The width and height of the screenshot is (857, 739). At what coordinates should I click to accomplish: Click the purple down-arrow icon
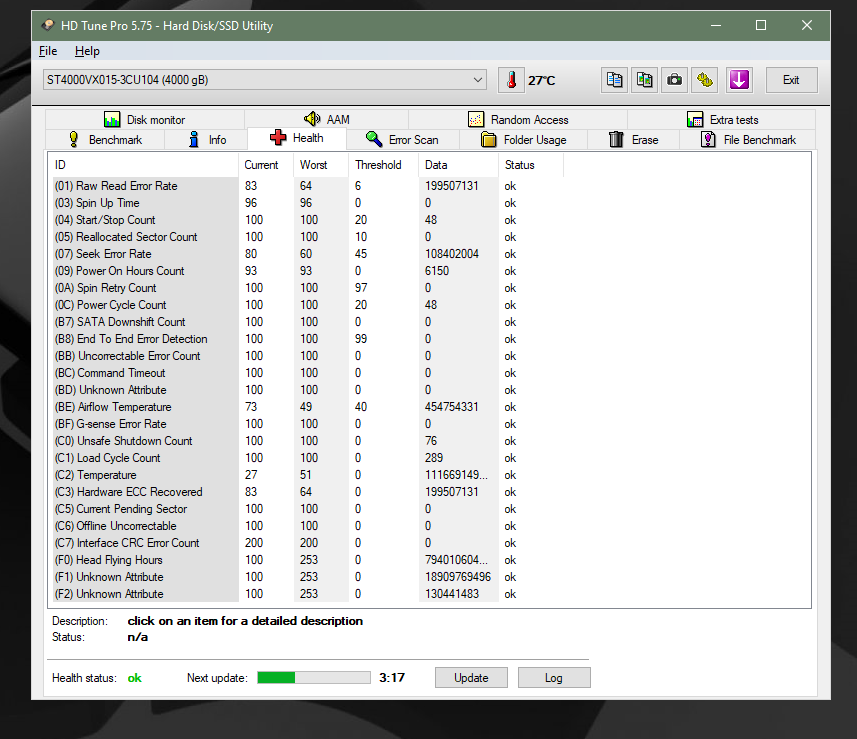pos(739,80)
